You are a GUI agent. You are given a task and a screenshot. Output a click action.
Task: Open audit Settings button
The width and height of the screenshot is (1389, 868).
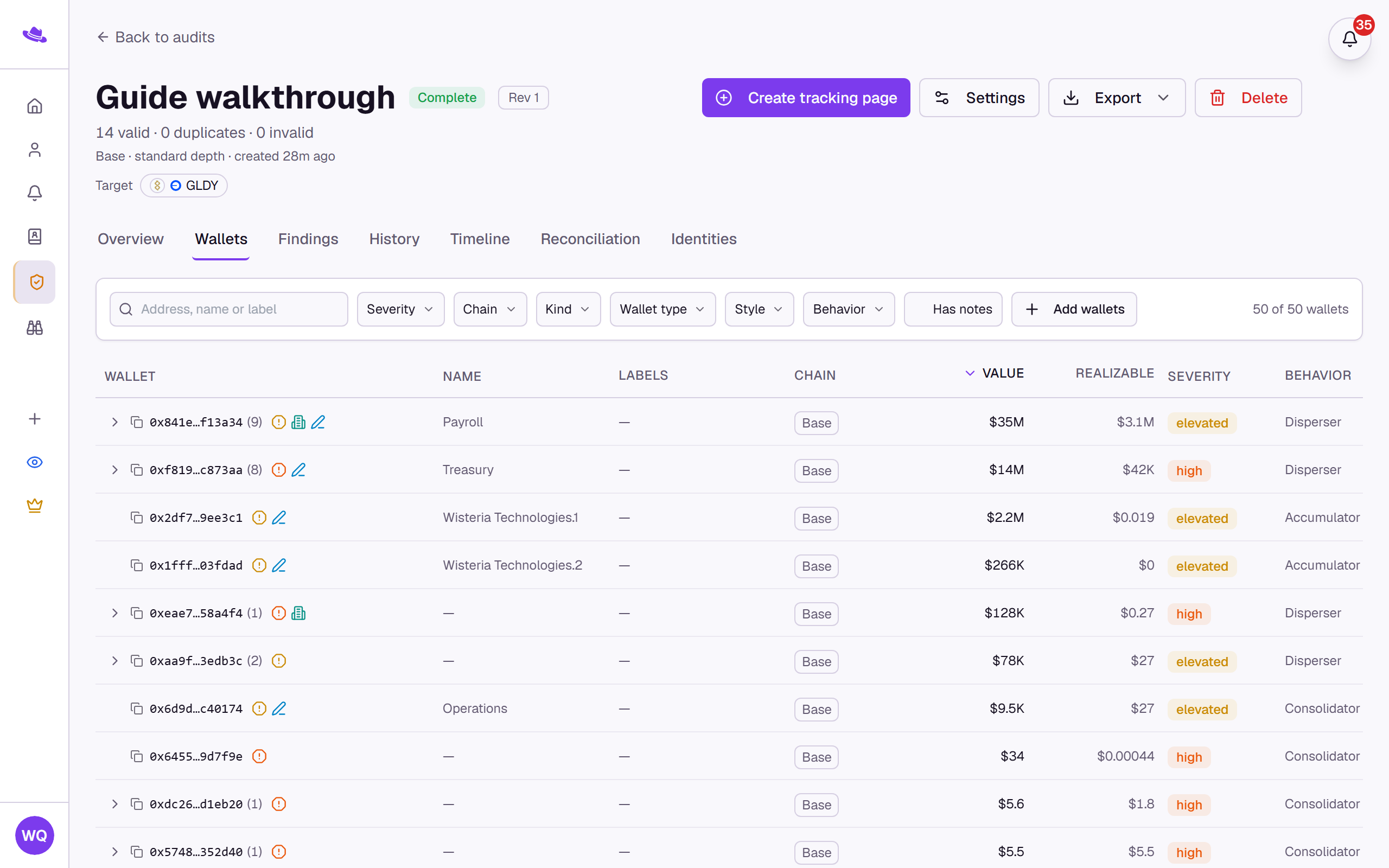pyautogui.click(x=979, y=98)
